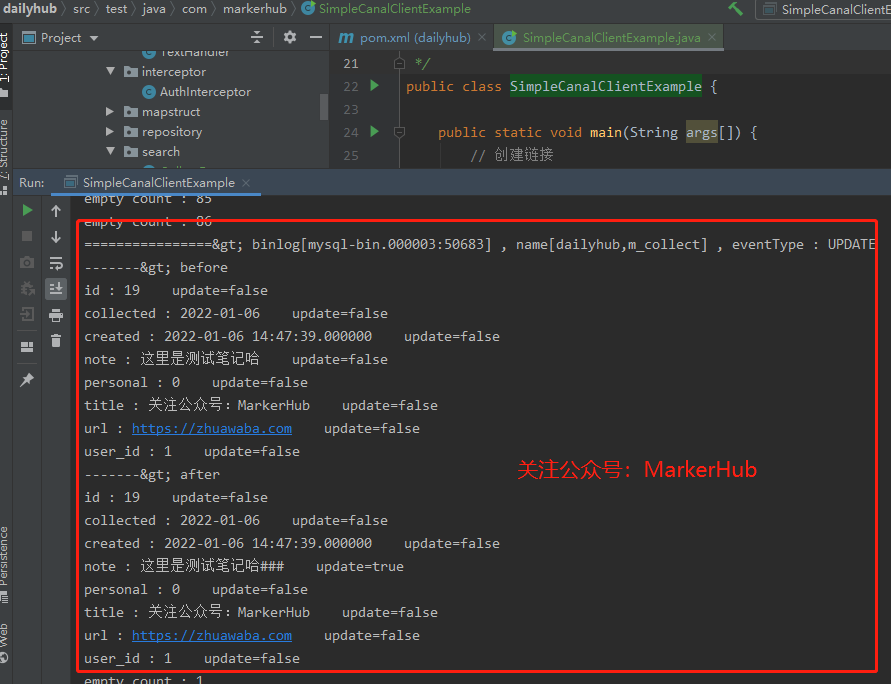This screenshot has width=891, height=684.
Task: Dump threads with the camera icon
Action: (27, 262)
